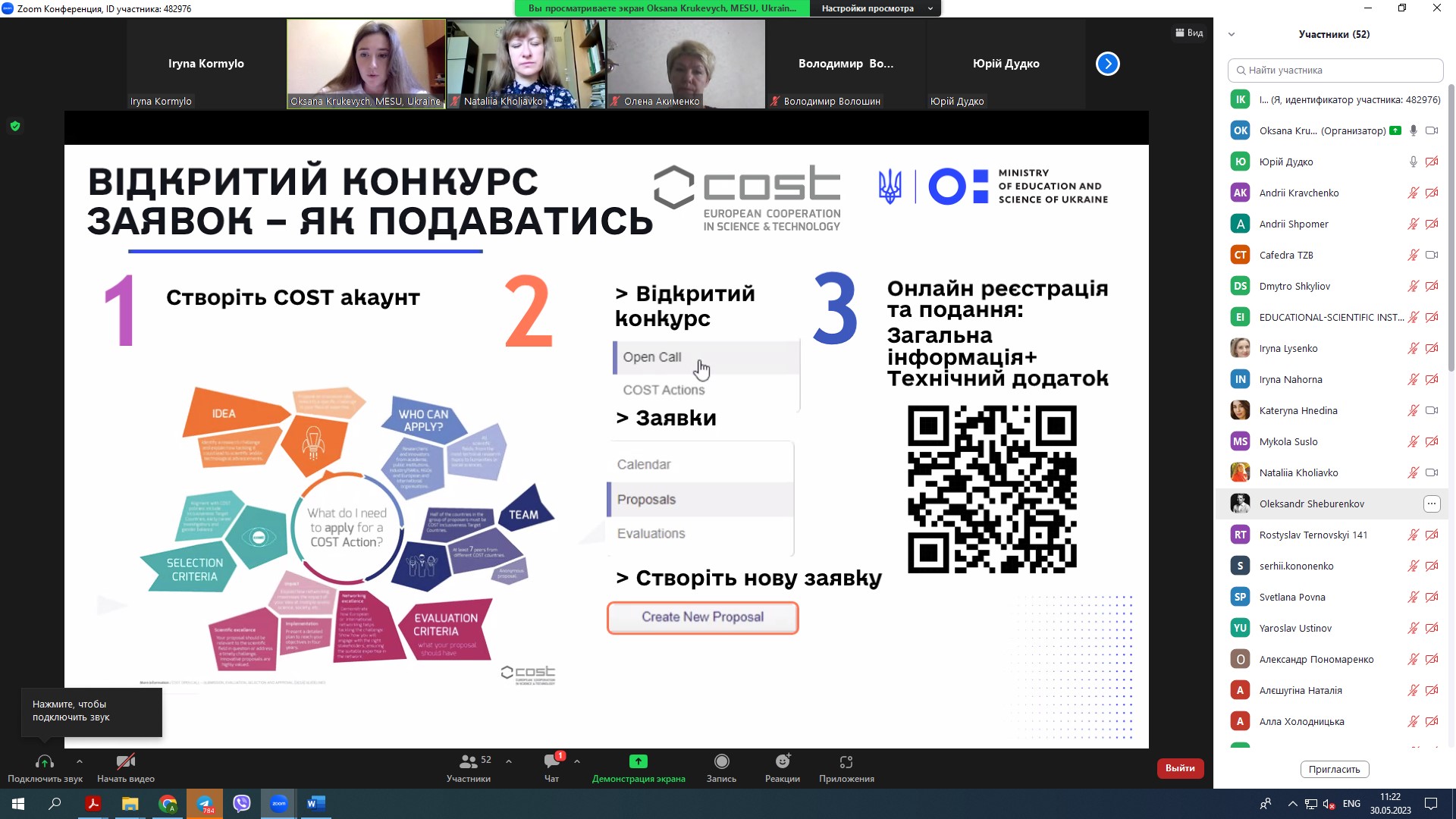Open Telegram from the Windows taskbar
Screen dimensions: 1456x819
tap(205, 804)
